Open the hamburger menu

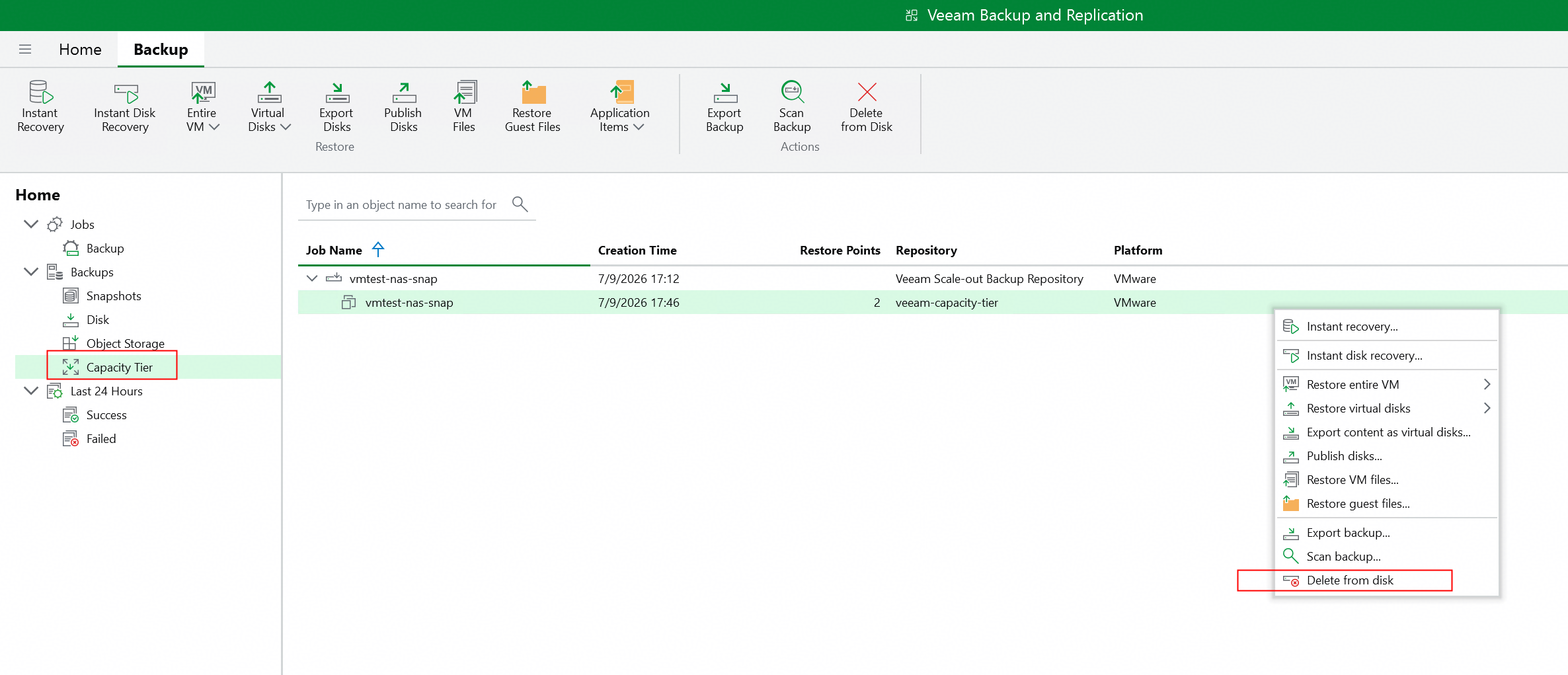click(x=25, y=49)
